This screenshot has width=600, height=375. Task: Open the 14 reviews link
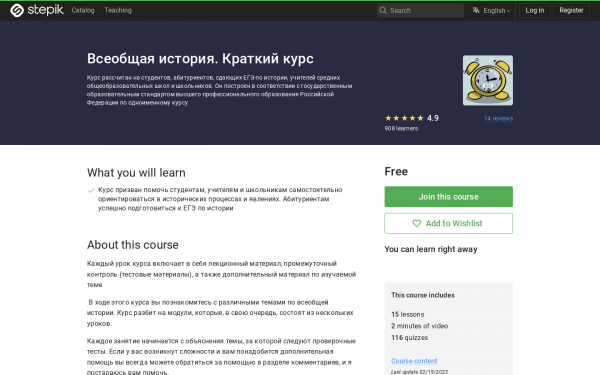pos(498,118)
